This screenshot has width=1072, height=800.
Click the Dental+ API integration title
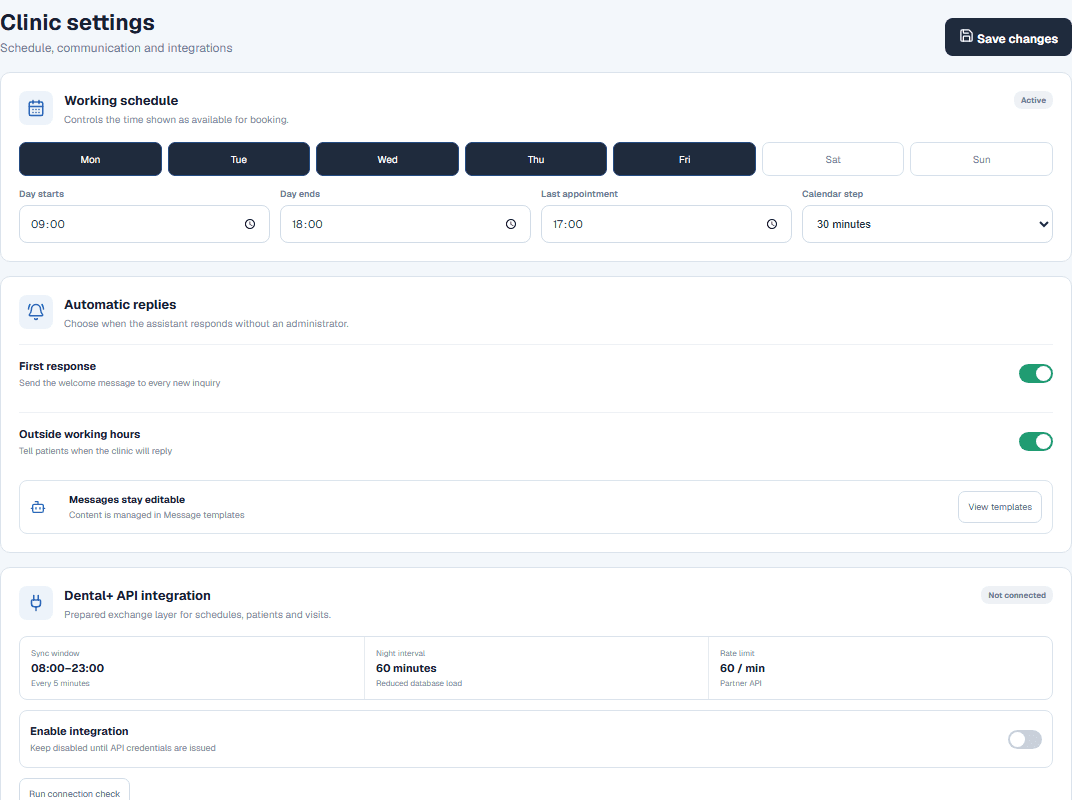[x=137, y=596]
